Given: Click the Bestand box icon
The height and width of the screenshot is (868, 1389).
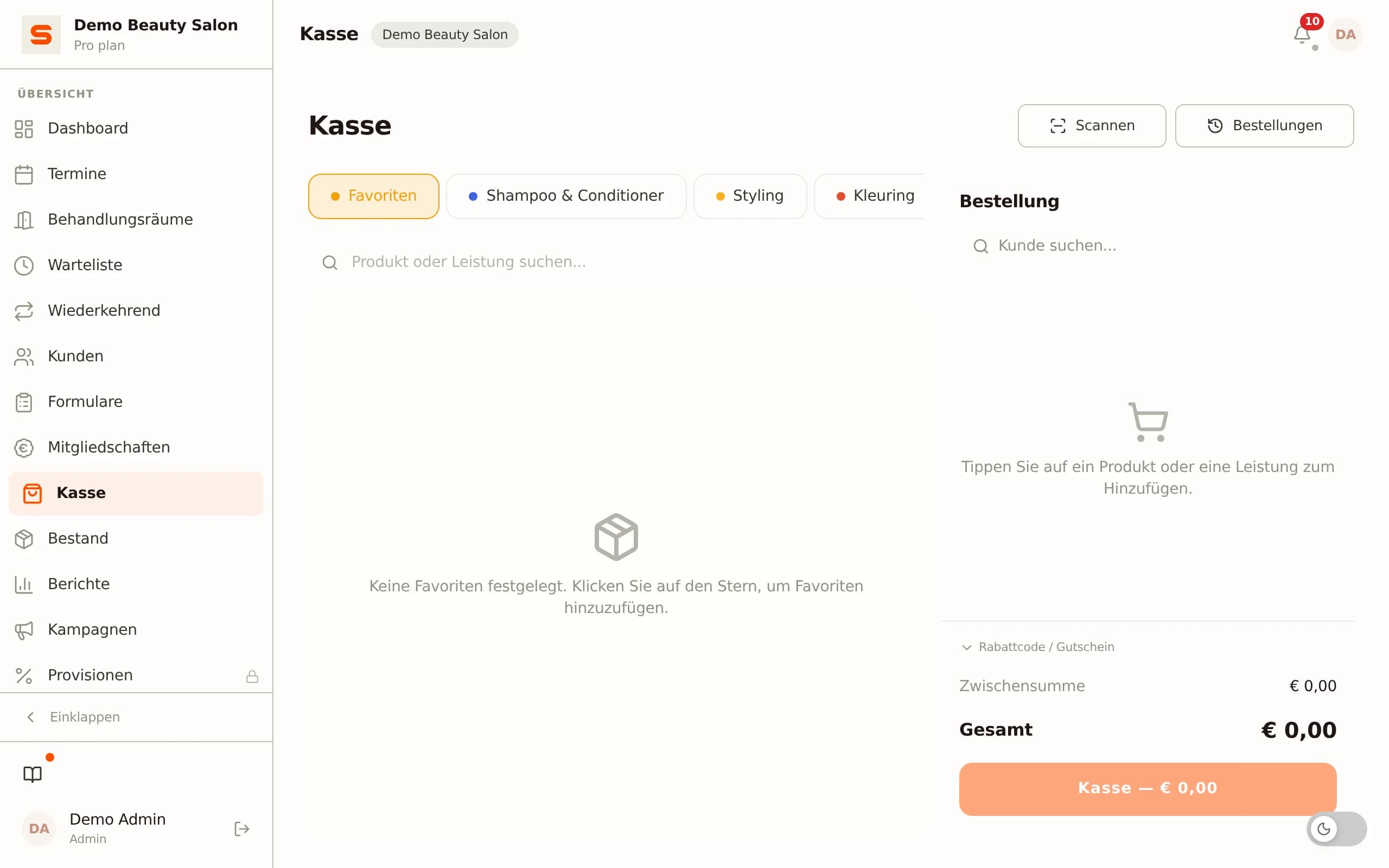Looking at the screenshot, I should (x=23, y=539).
